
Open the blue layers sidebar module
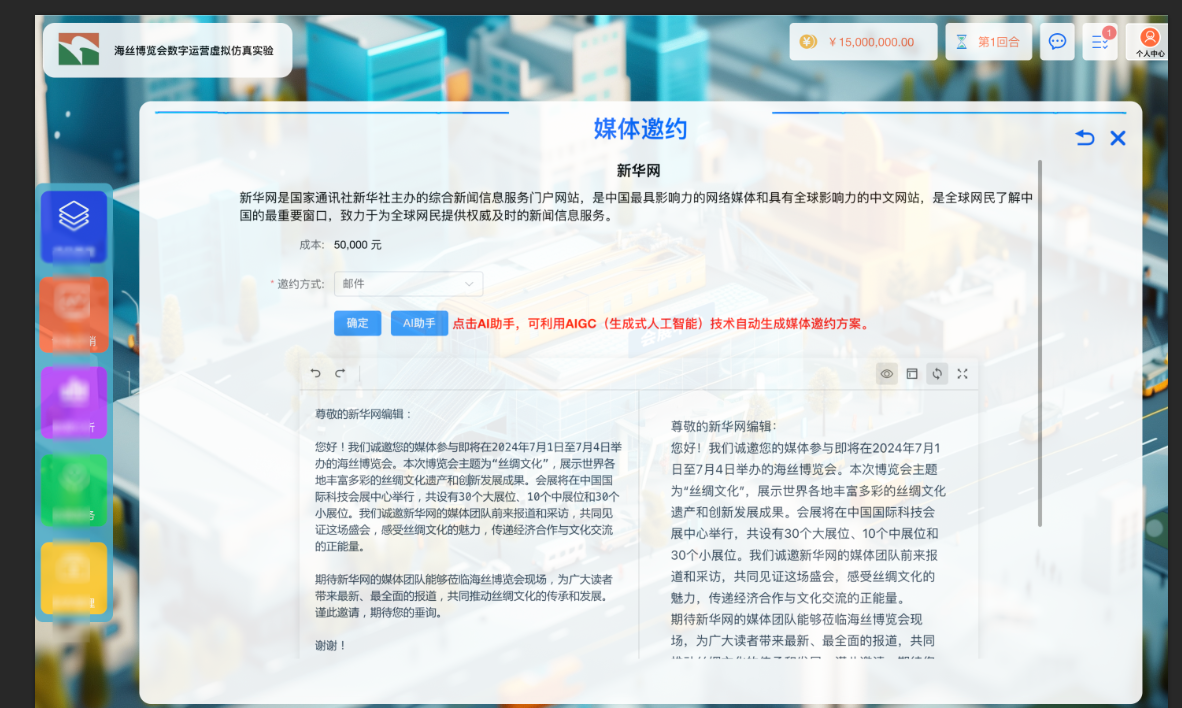click(74, 226)
